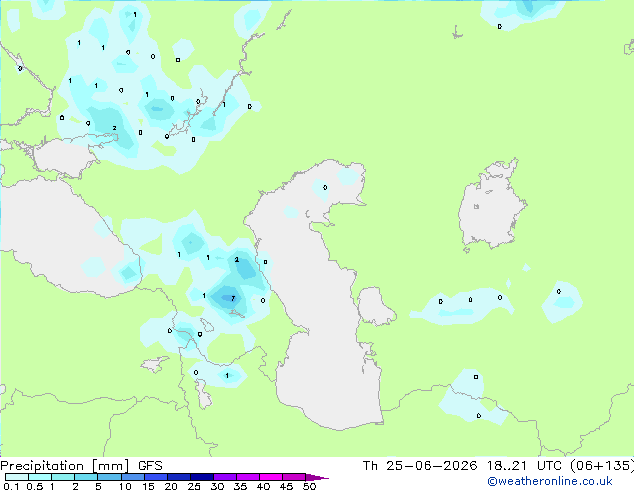This screenshot has width=634, height=490.
Task: Select the 0.5–1 mm legend color box
Action: [x=40, y=477]
